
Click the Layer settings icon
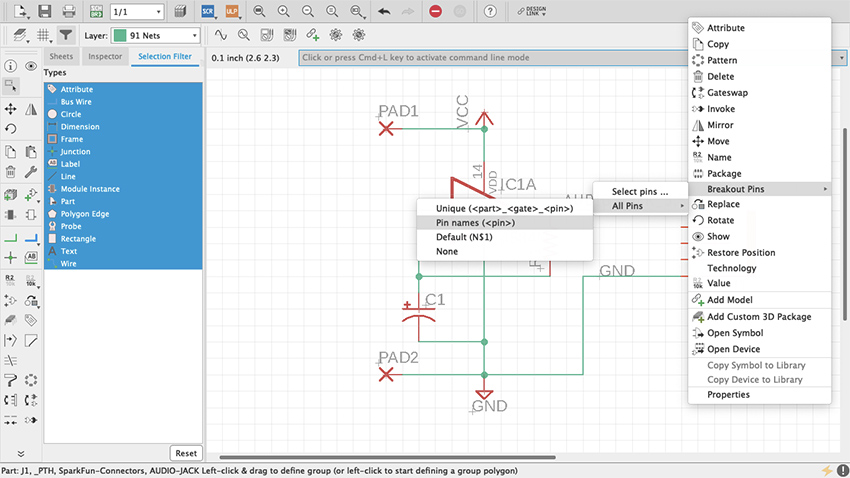[x=20, y=35]
